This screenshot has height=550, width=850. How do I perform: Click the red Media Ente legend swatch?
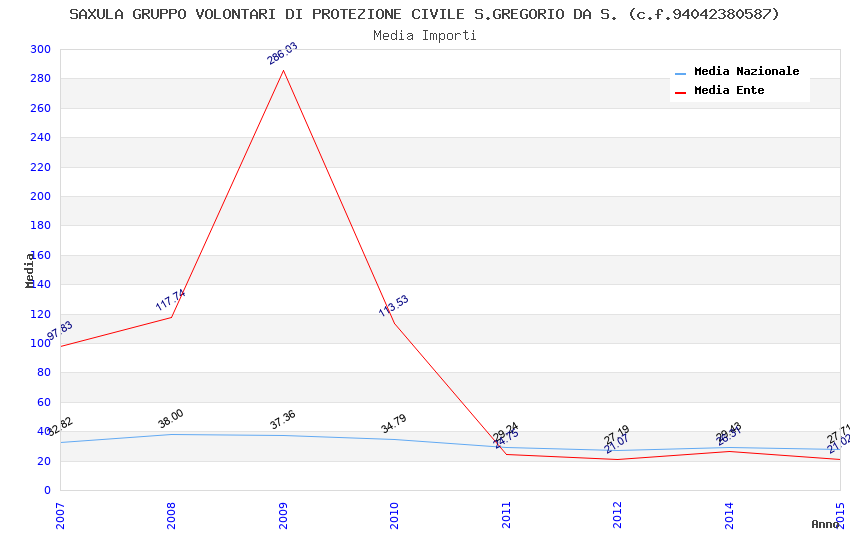point(680,93)
